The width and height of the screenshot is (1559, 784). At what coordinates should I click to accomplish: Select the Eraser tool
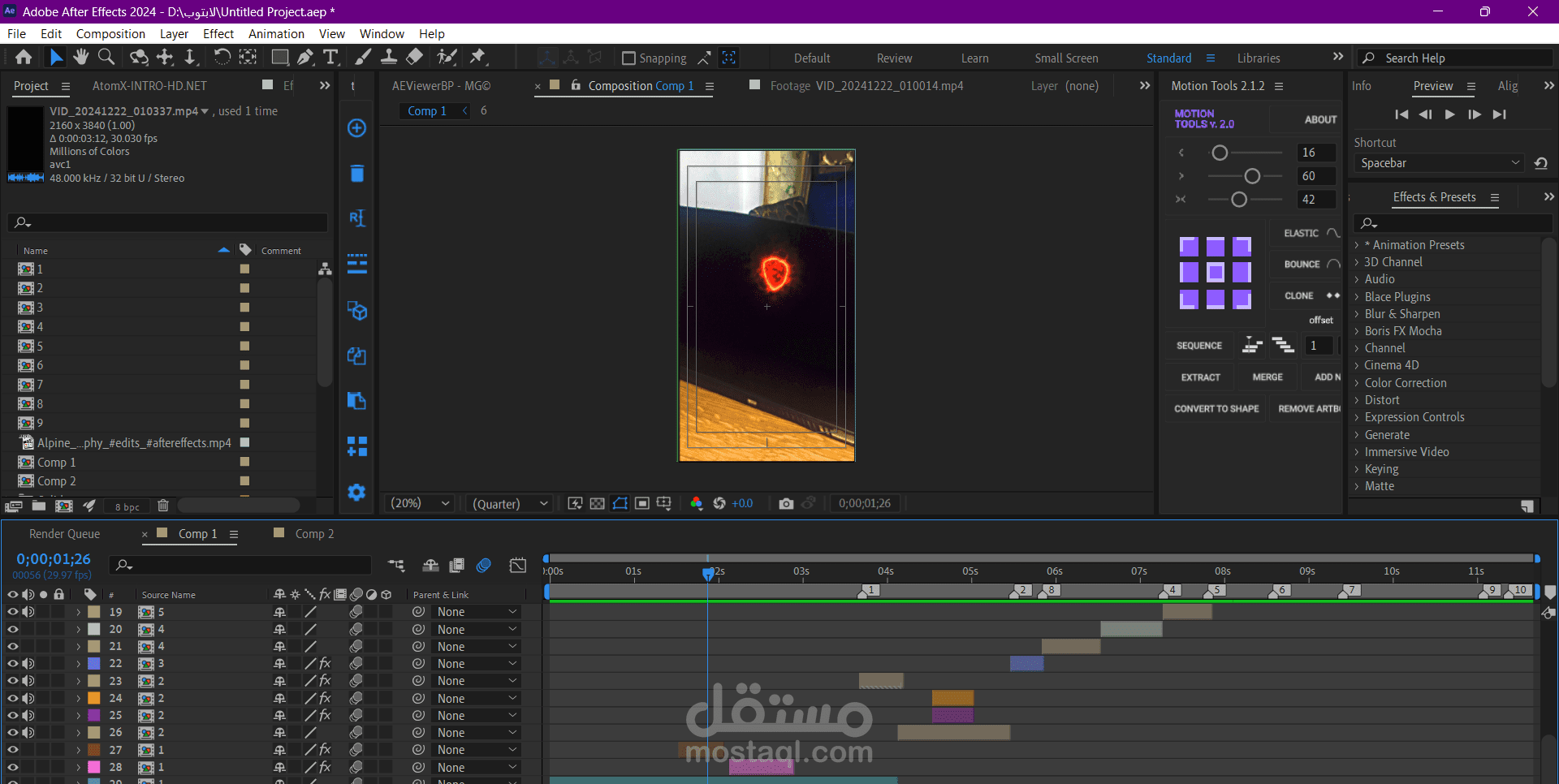tap(414, 57)
